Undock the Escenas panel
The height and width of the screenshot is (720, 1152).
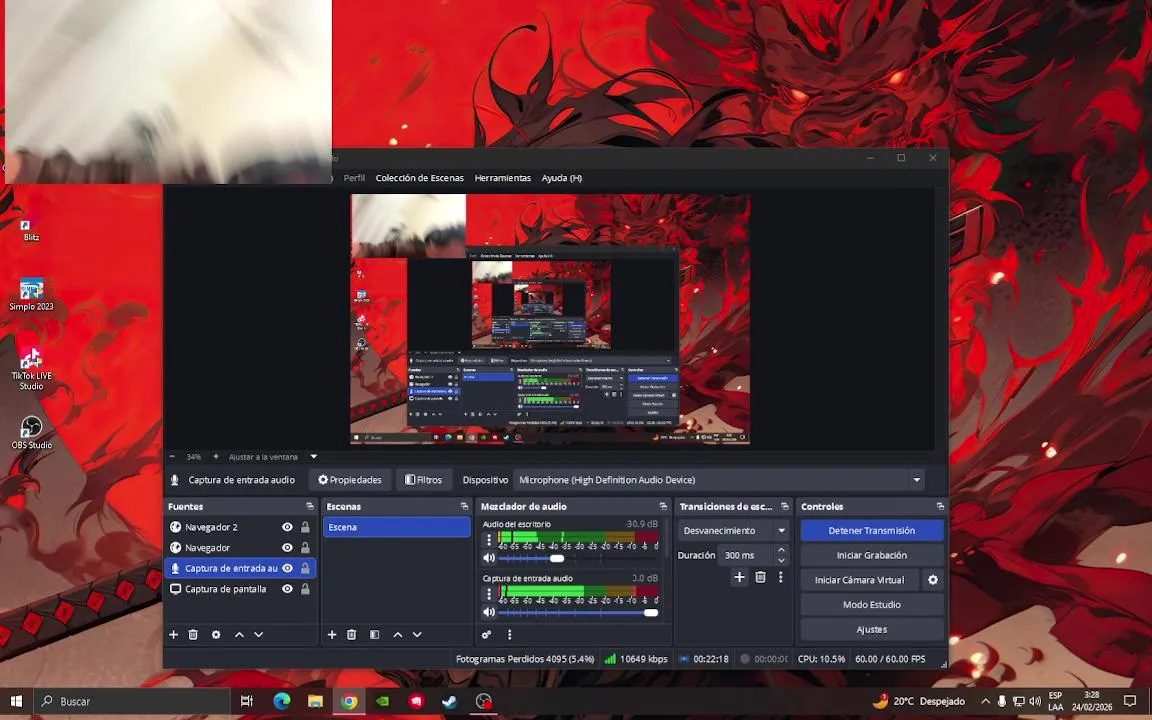point(464,506)
